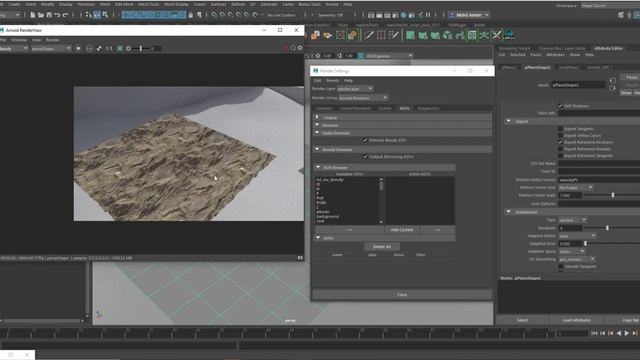Open the Render Layer dropdown
Viewport: 640px width, 360px height.
355,89
